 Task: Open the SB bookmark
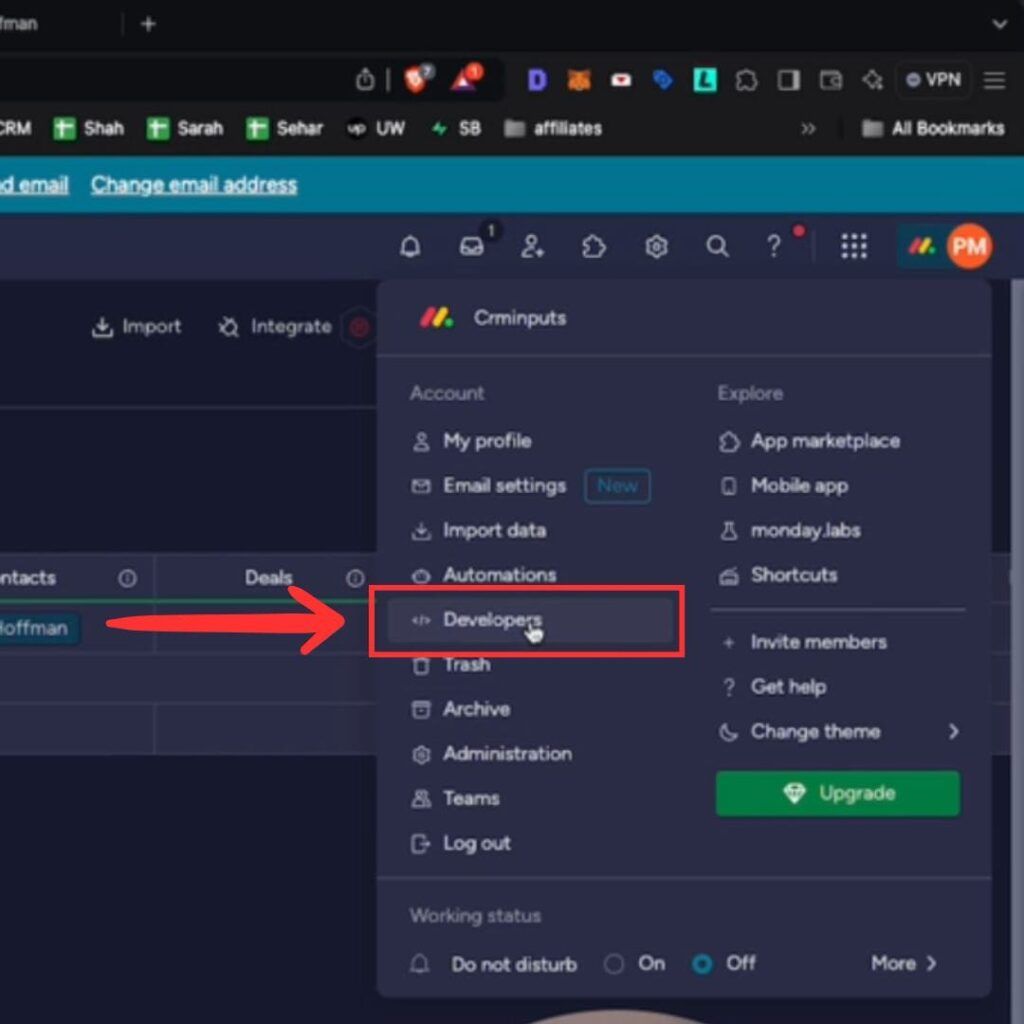click(x=456, y=129)
